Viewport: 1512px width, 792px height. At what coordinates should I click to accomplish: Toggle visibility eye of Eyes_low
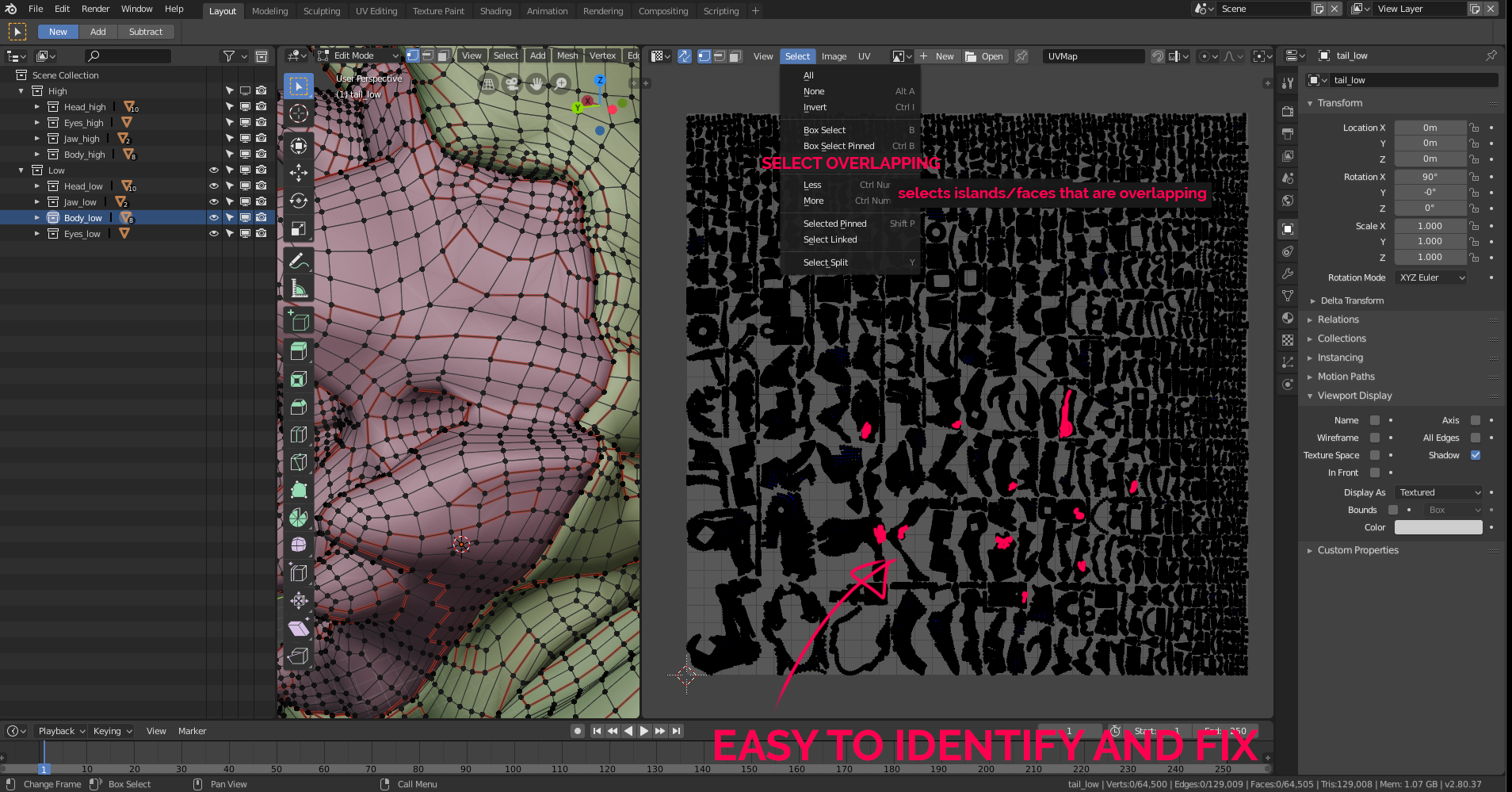tap(213, 233)
